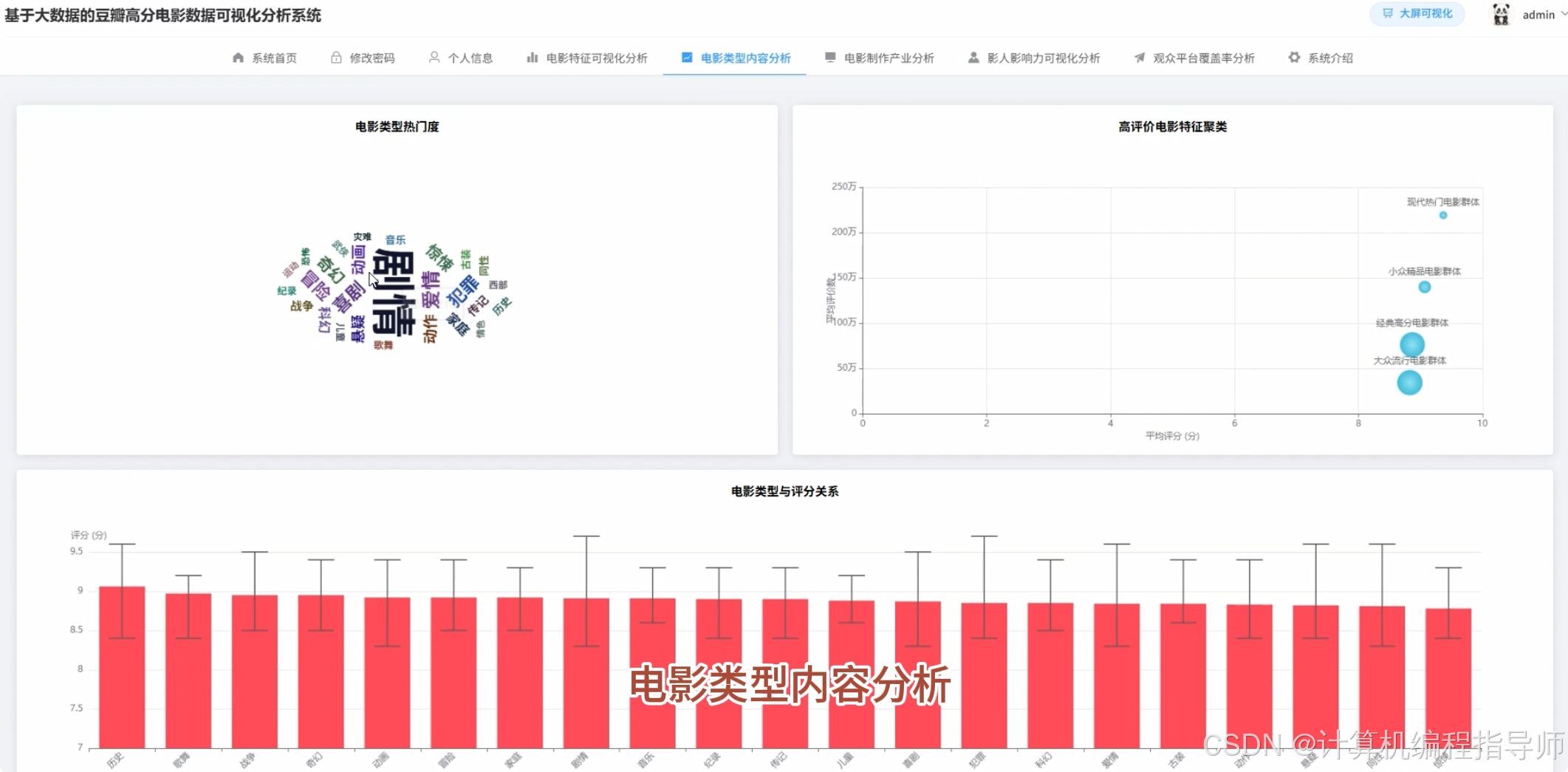Click the lock icon for 修改密码

tap(336, 58)
